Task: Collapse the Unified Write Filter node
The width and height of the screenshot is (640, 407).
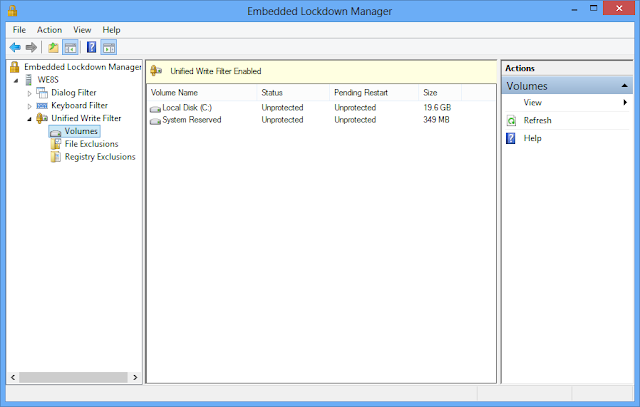Action: coord(29,119)
